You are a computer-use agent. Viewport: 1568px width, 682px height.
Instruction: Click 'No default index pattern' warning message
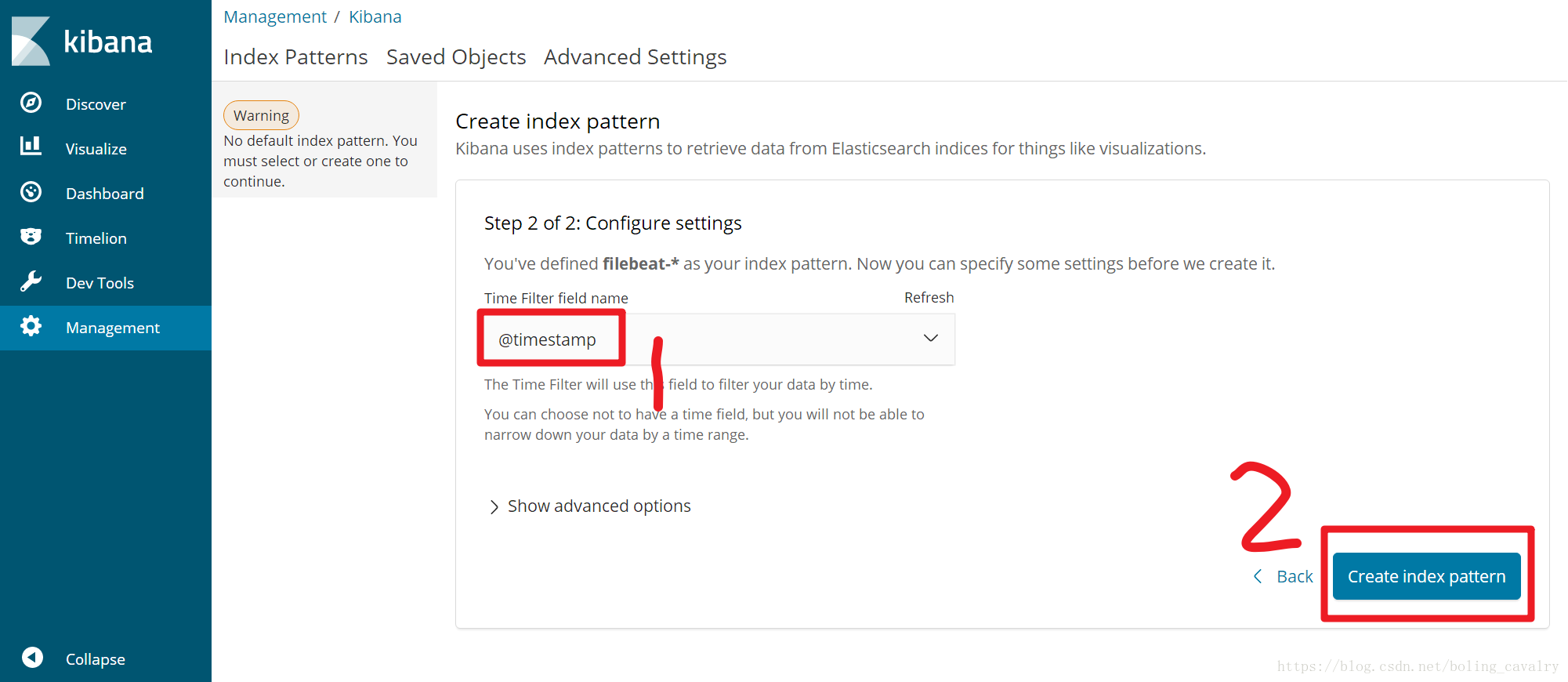coord(320,161)
